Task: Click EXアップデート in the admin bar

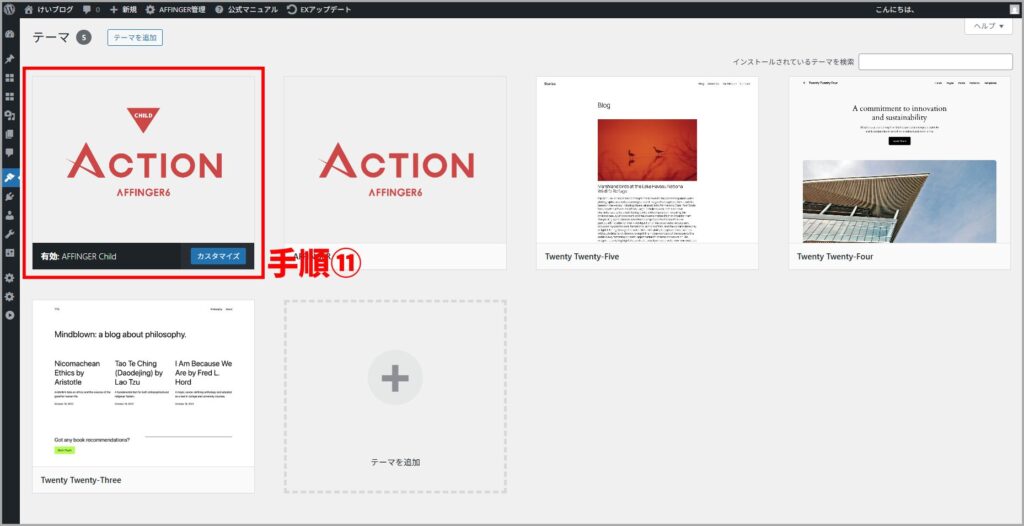Action: (x=316, y=9)
